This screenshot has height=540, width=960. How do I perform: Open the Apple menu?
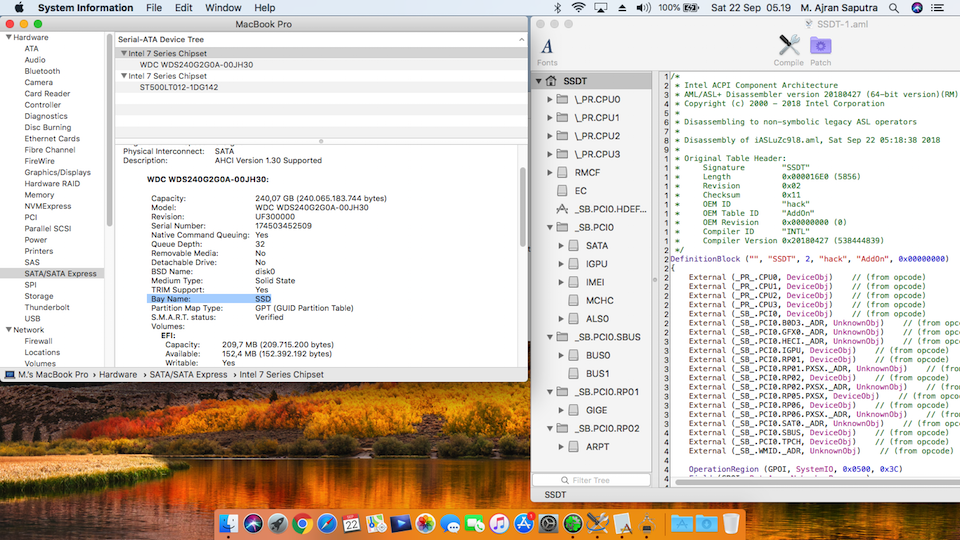tap(19, 8)
